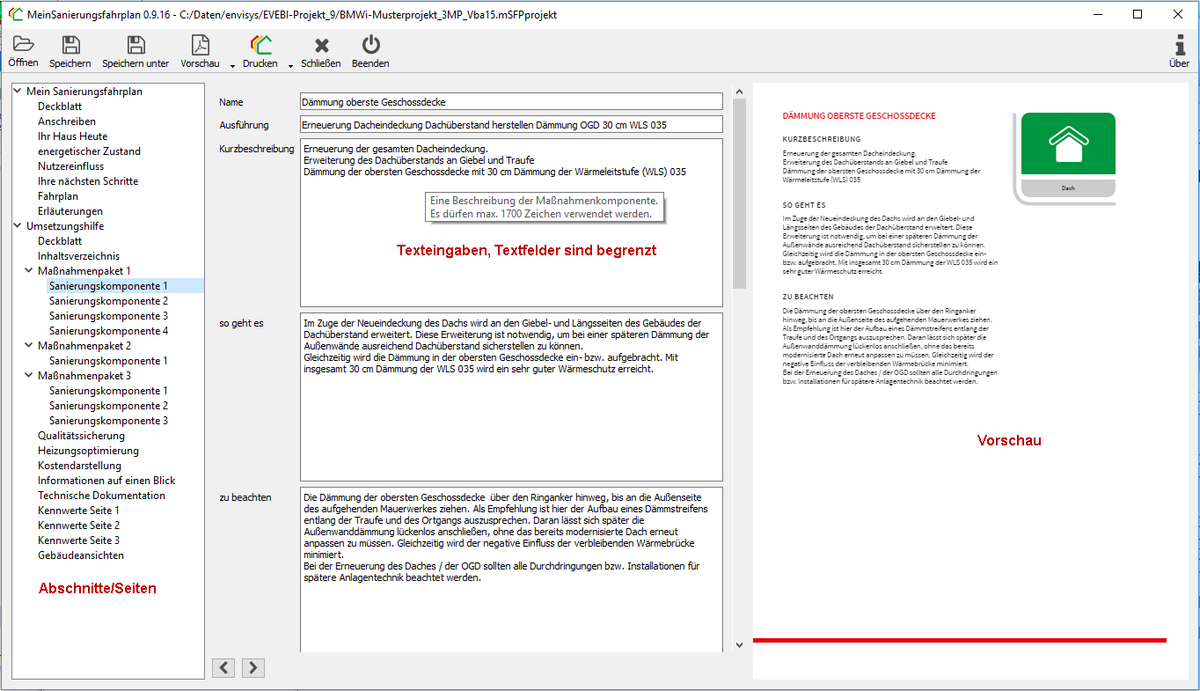Select Informationen auf einen Blick

[106, 481]
